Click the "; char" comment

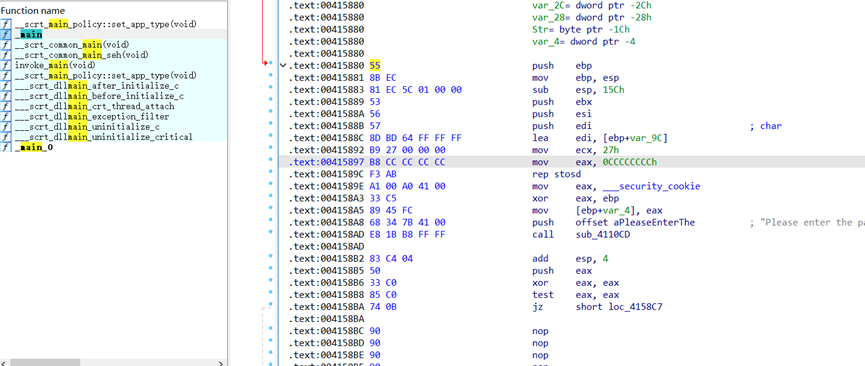pyautogui.click(x=766, y=126)
